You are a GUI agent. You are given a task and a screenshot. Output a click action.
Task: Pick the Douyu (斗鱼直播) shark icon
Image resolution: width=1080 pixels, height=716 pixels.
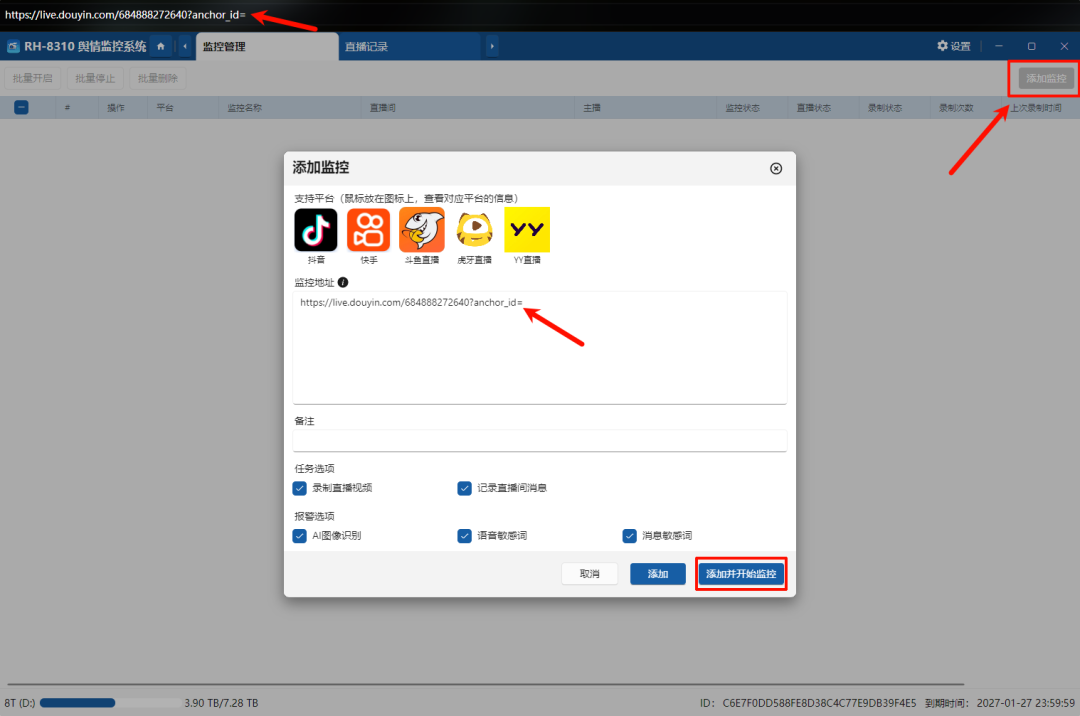point(422,230)
